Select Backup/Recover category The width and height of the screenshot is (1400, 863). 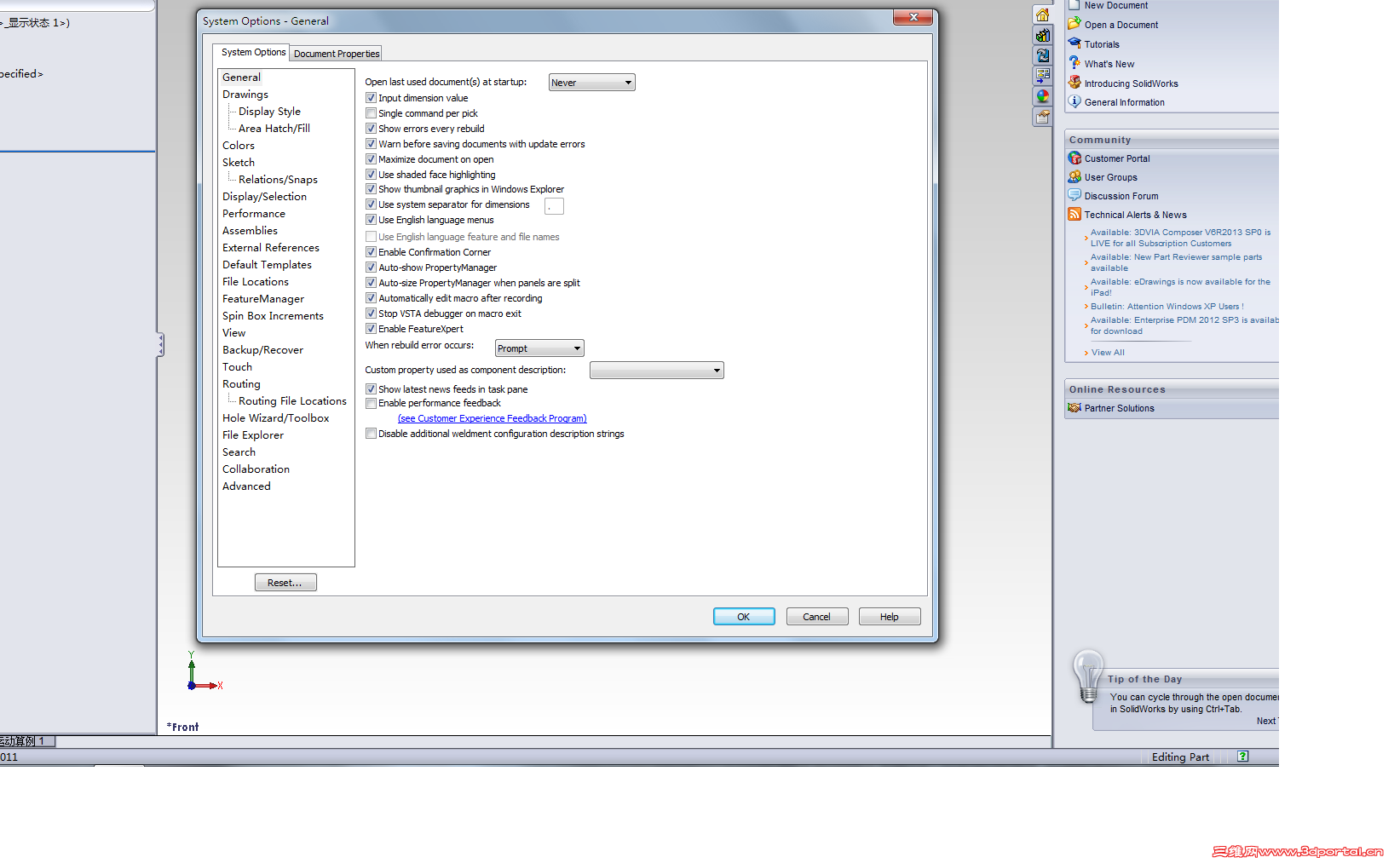[x=262, y=350]
